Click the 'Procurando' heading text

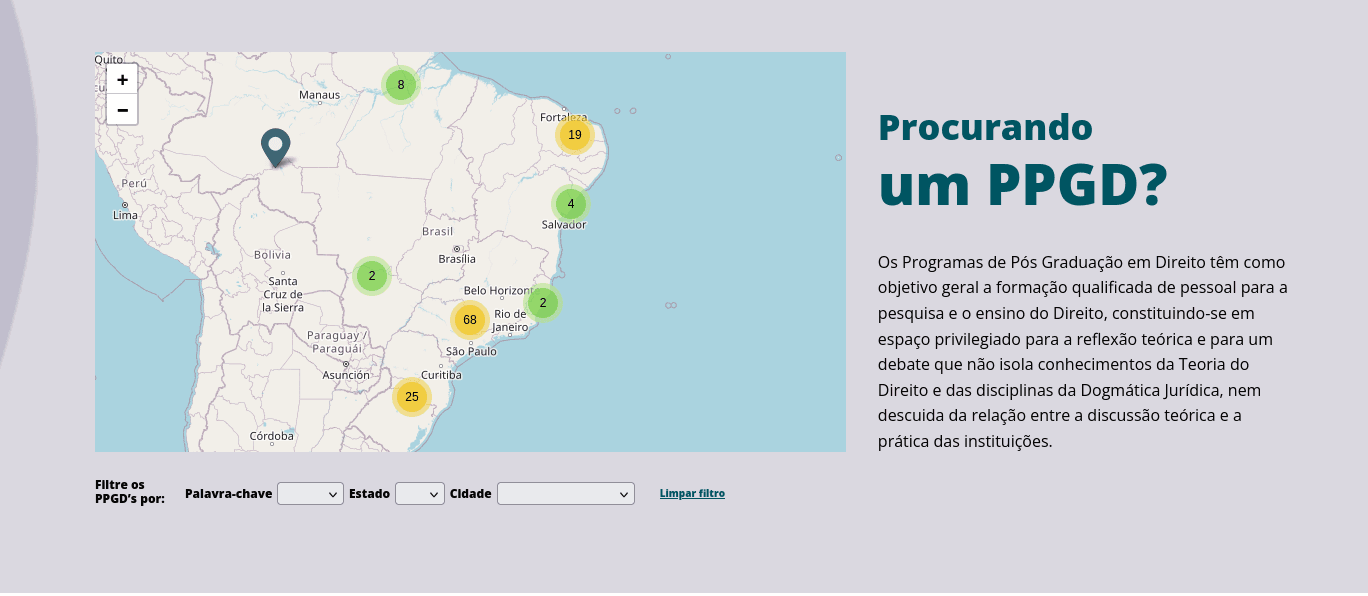985,127
